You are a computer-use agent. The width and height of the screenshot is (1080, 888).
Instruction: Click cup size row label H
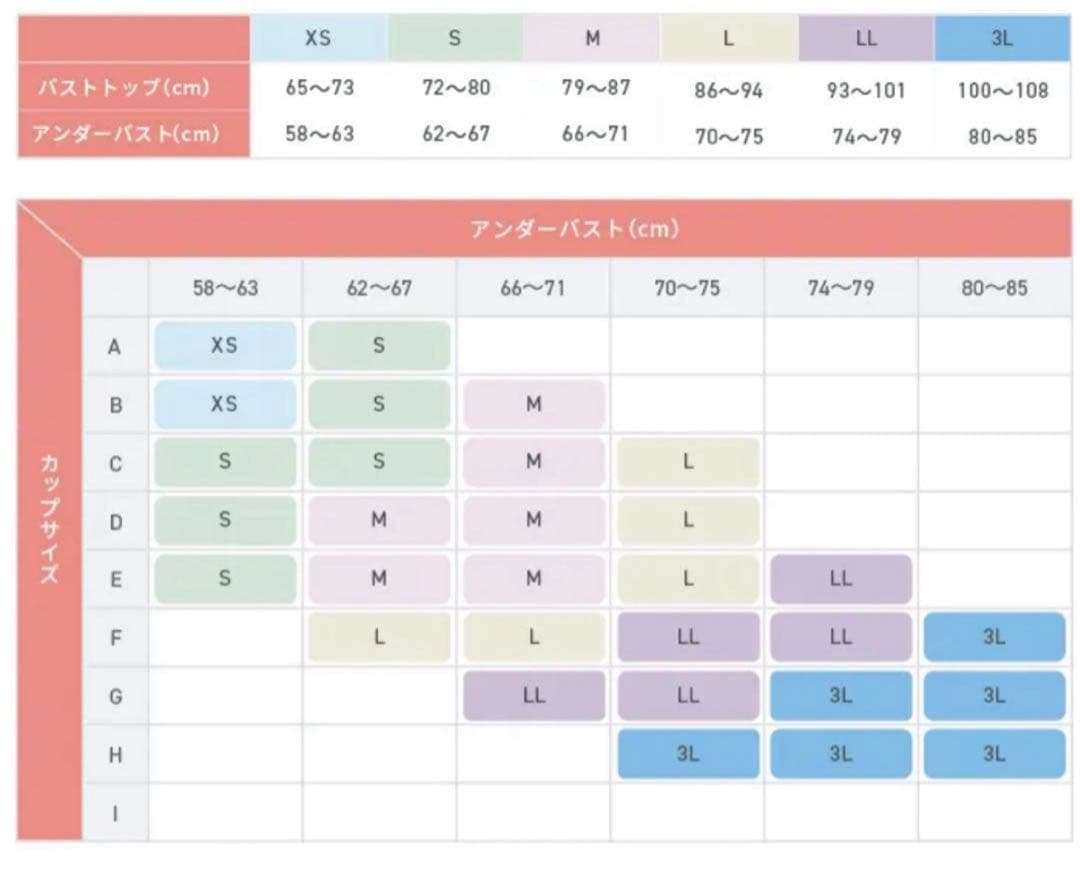point(115,755)
